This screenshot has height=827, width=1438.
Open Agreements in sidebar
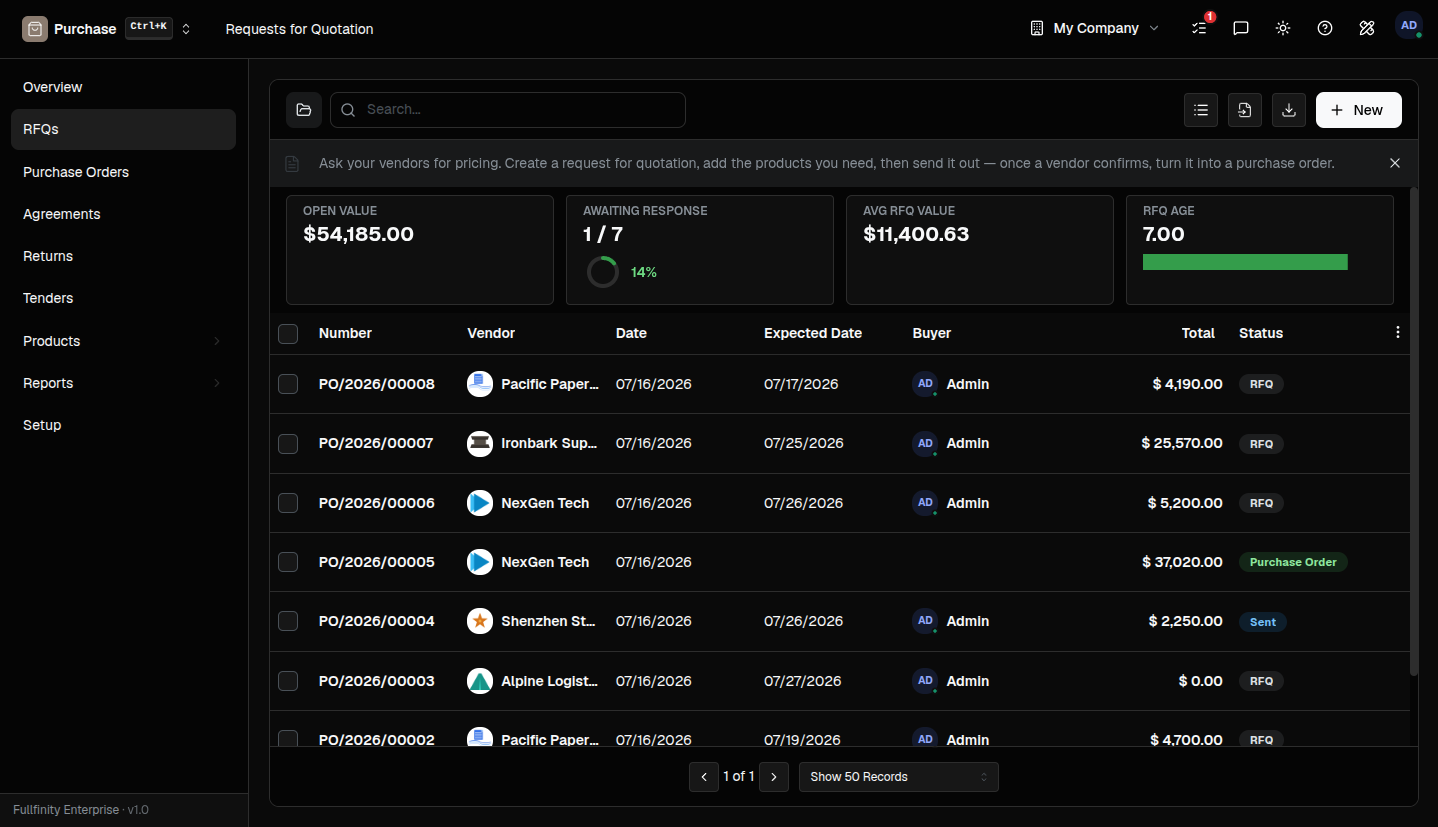123,214
